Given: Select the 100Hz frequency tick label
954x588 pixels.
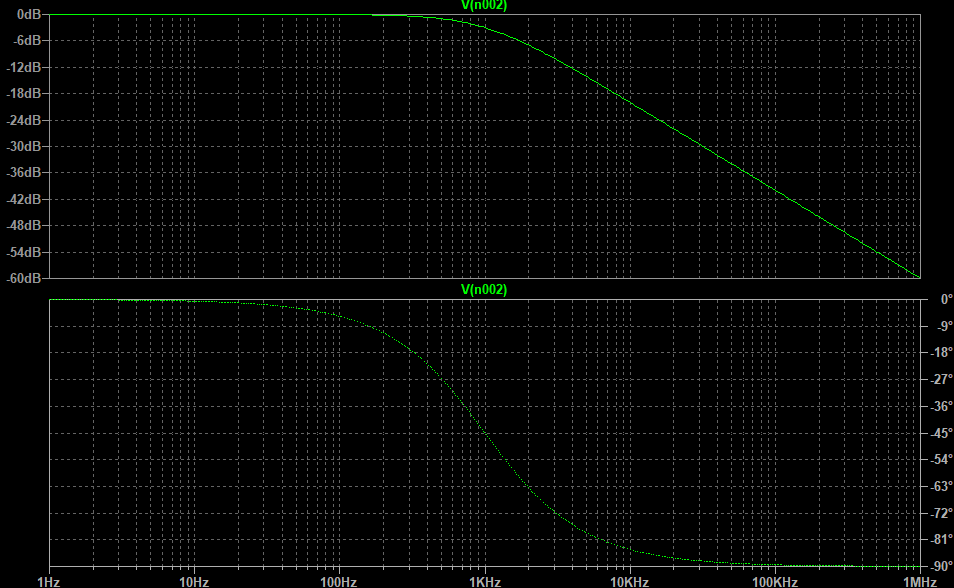Looking at the screenshot, I should (339, 581).
